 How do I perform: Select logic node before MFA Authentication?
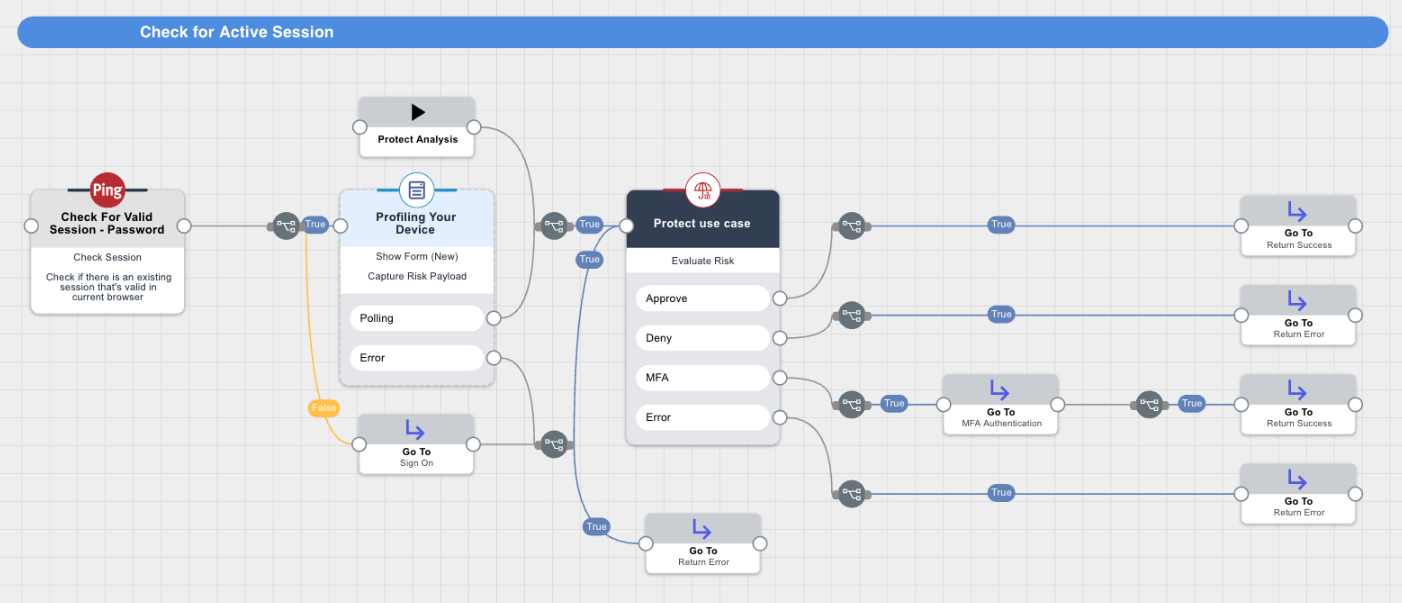pos(851,404)
